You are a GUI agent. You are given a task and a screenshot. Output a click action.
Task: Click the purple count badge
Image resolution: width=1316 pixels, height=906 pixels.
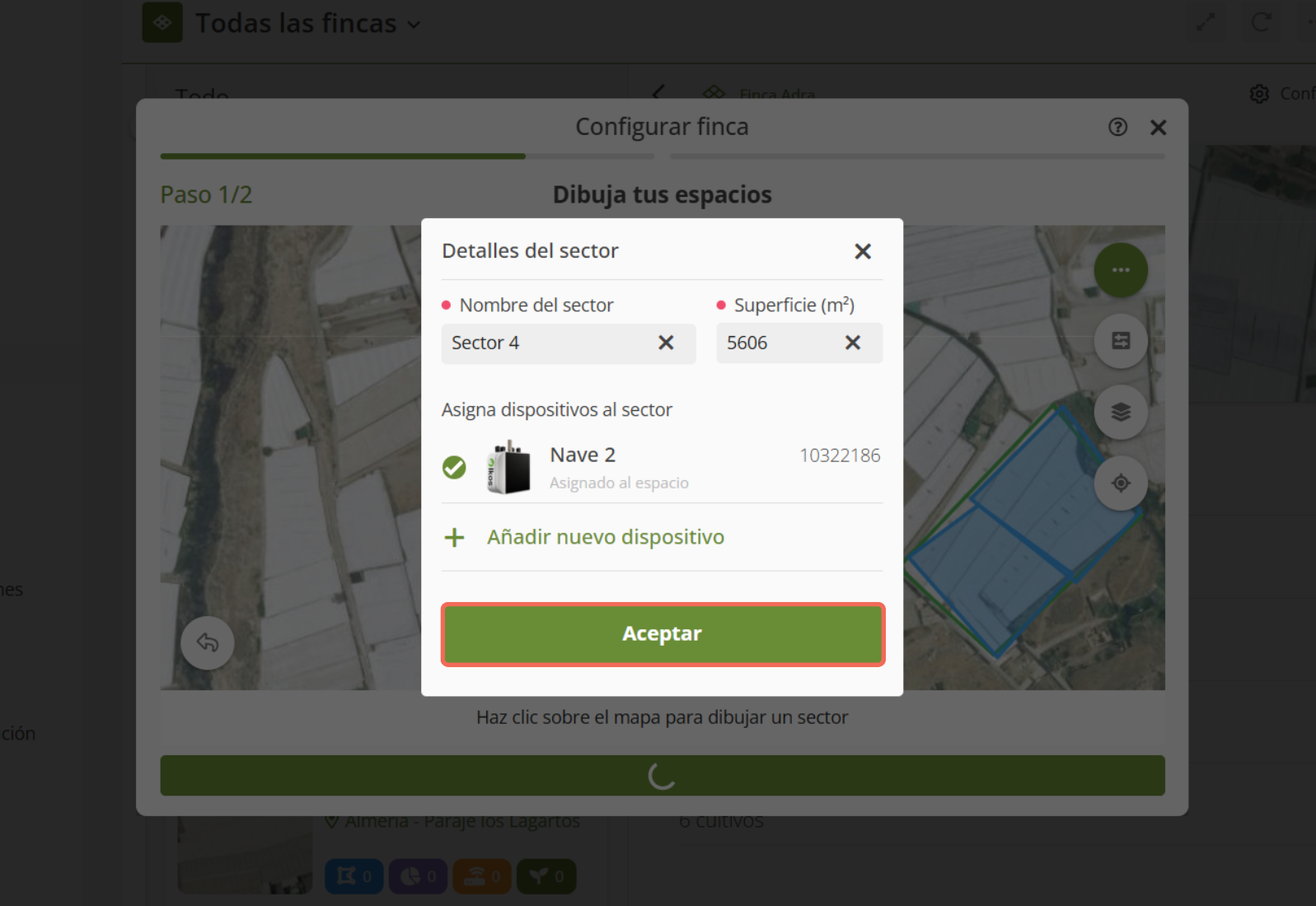418,876
